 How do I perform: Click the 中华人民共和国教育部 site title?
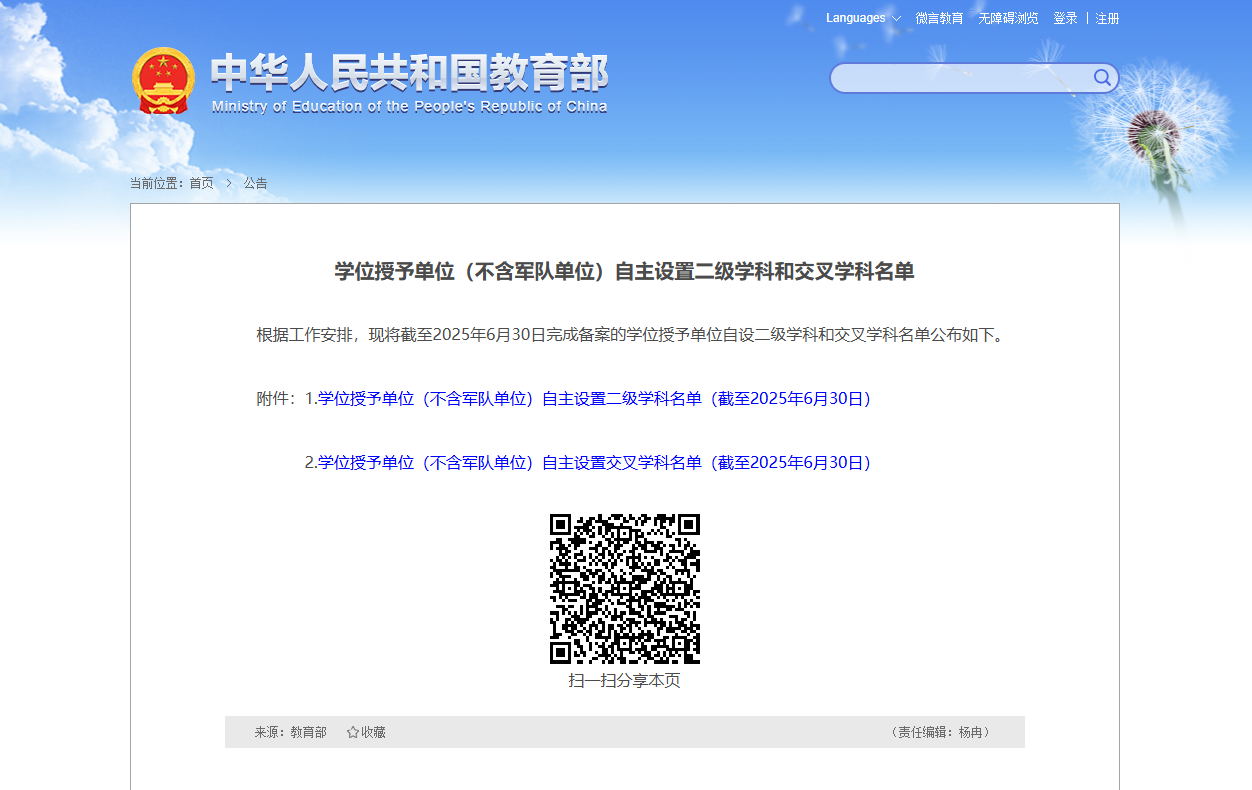pyautogui.click(x=409, y=75)
